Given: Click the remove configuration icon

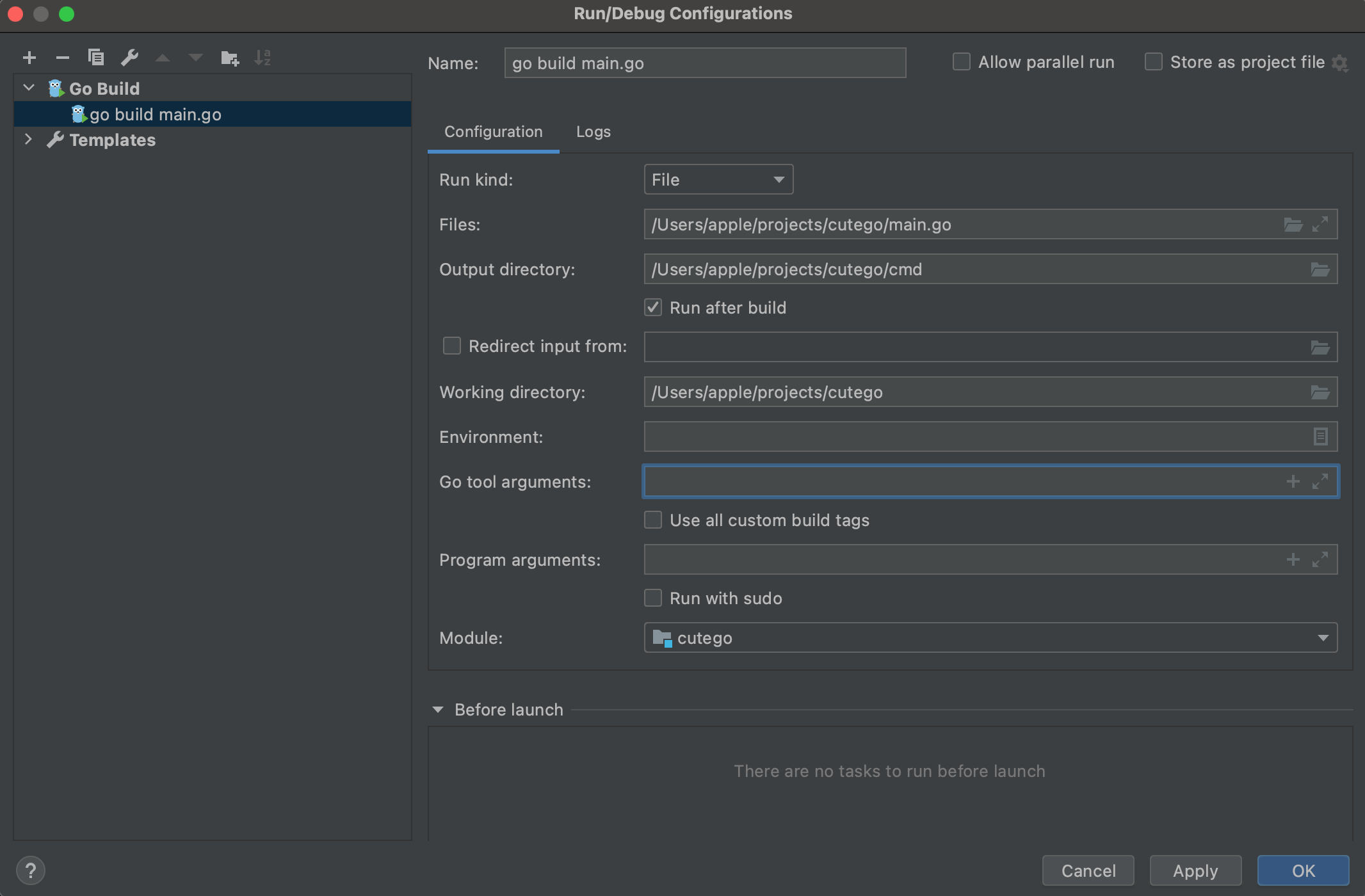Looking at the screenshot, I should pos(62,56).
